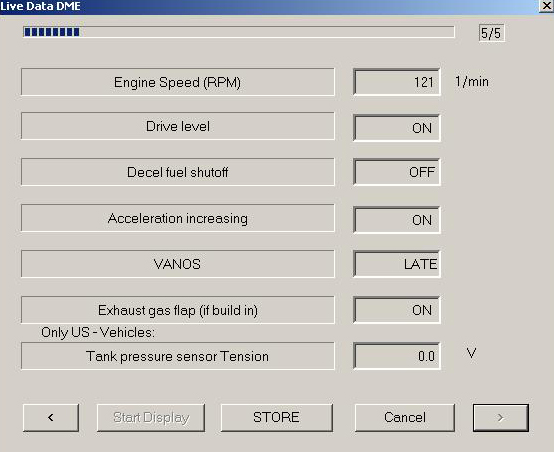The width and height of the screenshot is (554, 452).
Task: Select the VANOS label box
Action: tap(178, 264)
